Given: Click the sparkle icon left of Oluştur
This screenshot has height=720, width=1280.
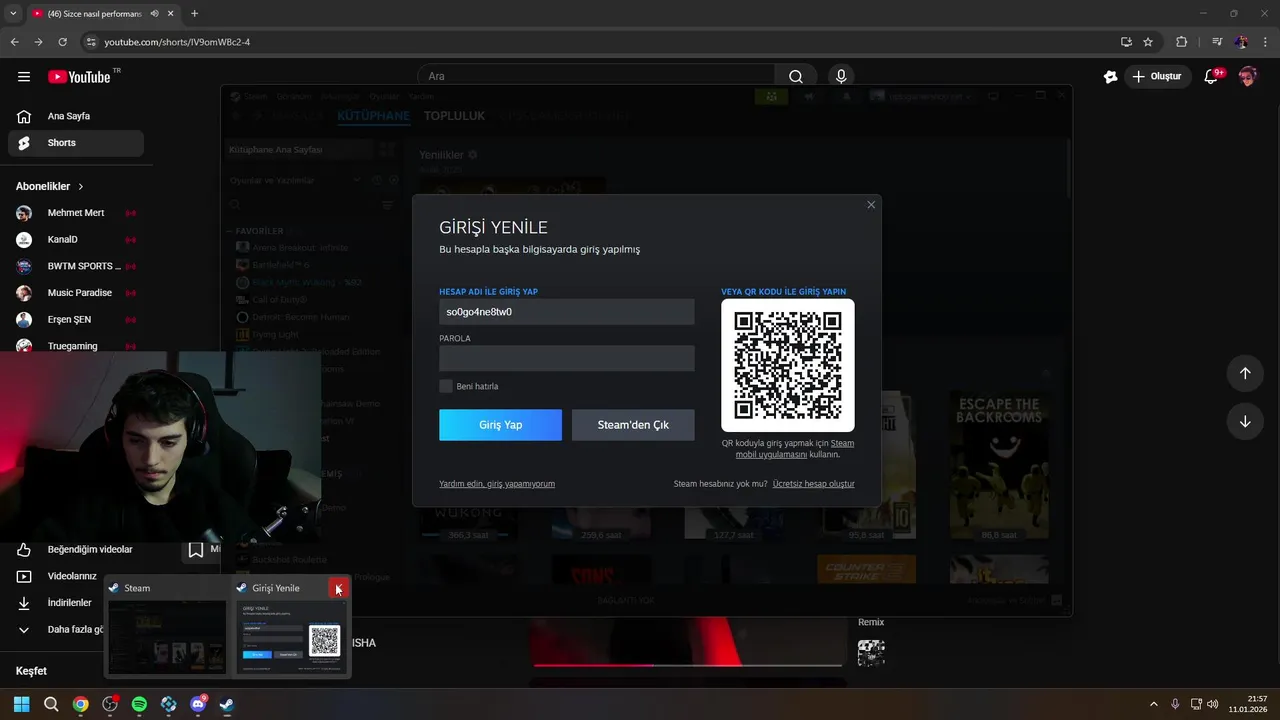Looking at the screenshot, I should [1110, 77].
